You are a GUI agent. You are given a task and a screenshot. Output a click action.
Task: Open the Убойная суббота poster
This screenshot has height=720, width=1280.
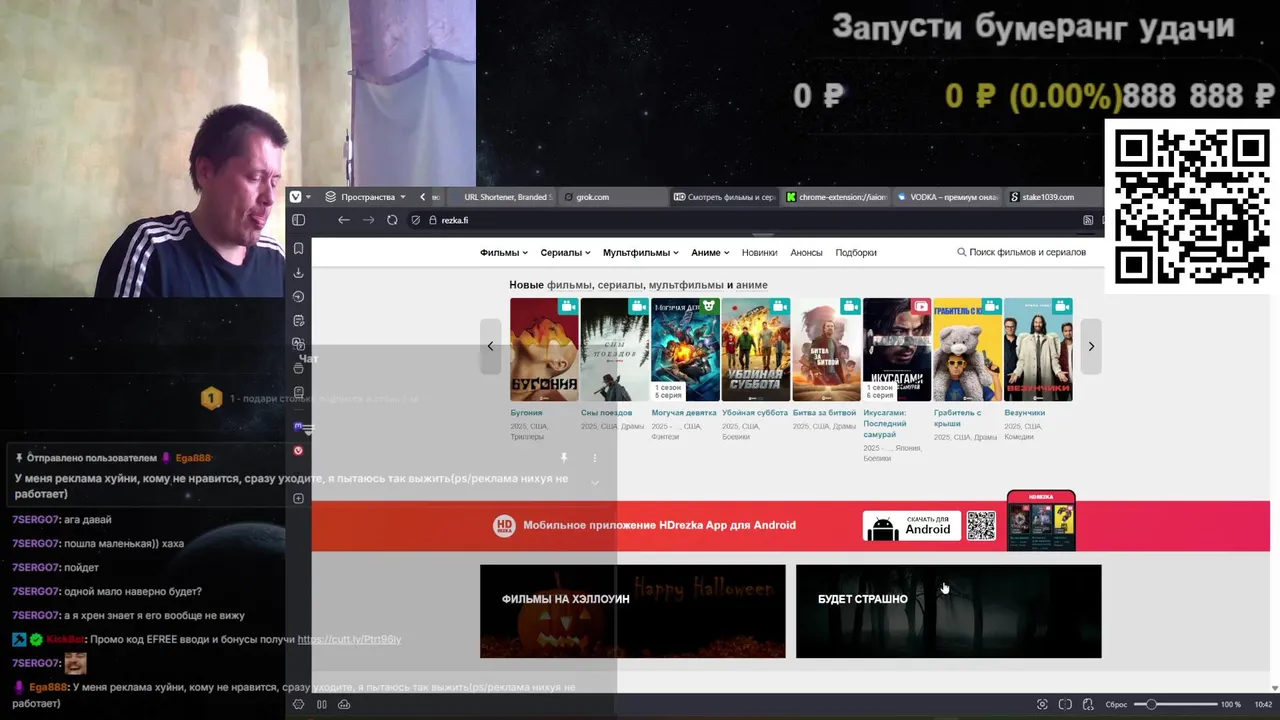(x=756, y=350)
